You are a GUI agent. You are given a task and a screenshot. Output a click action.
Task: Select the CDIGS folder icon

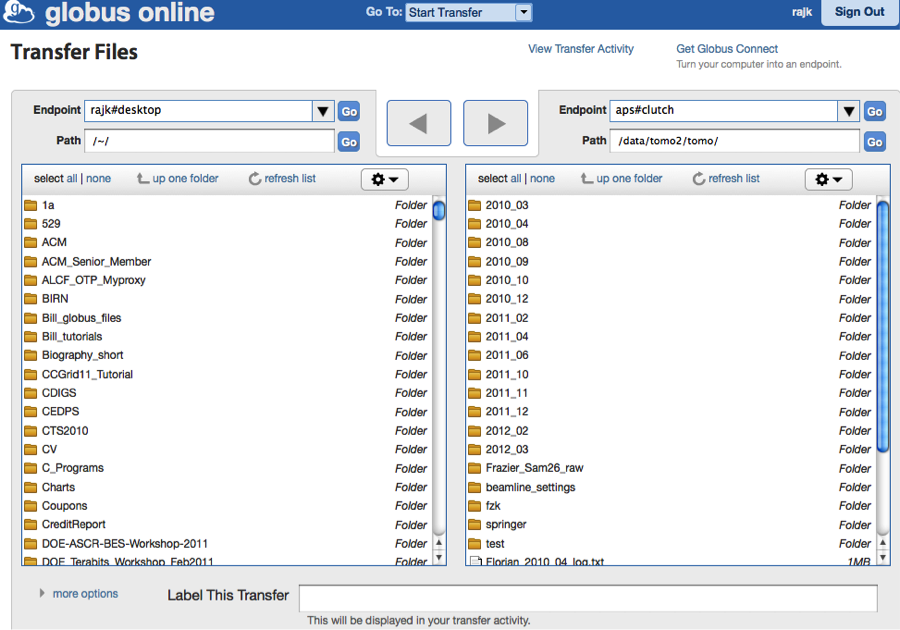pos(31,393)
